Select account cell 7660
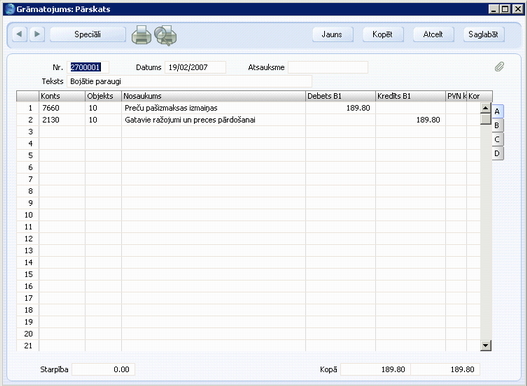This screenshot has height=386, width=527. tap(62, 108)
